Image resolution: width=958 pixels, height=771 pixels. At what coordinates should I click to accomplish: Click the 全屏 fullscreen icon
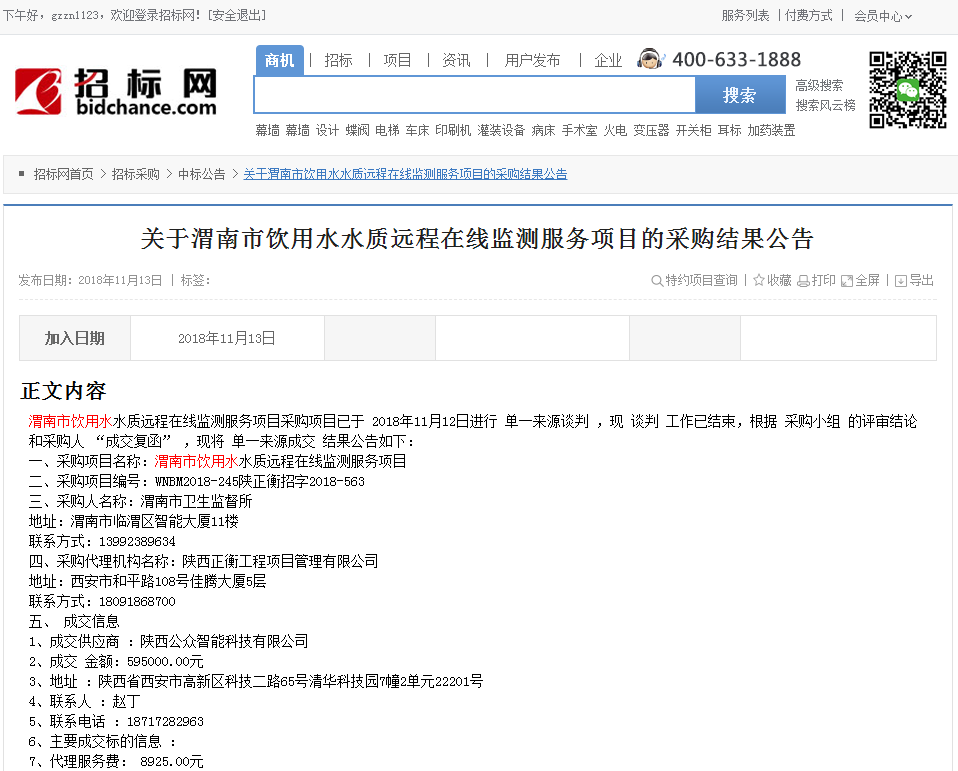coord(847,281)
